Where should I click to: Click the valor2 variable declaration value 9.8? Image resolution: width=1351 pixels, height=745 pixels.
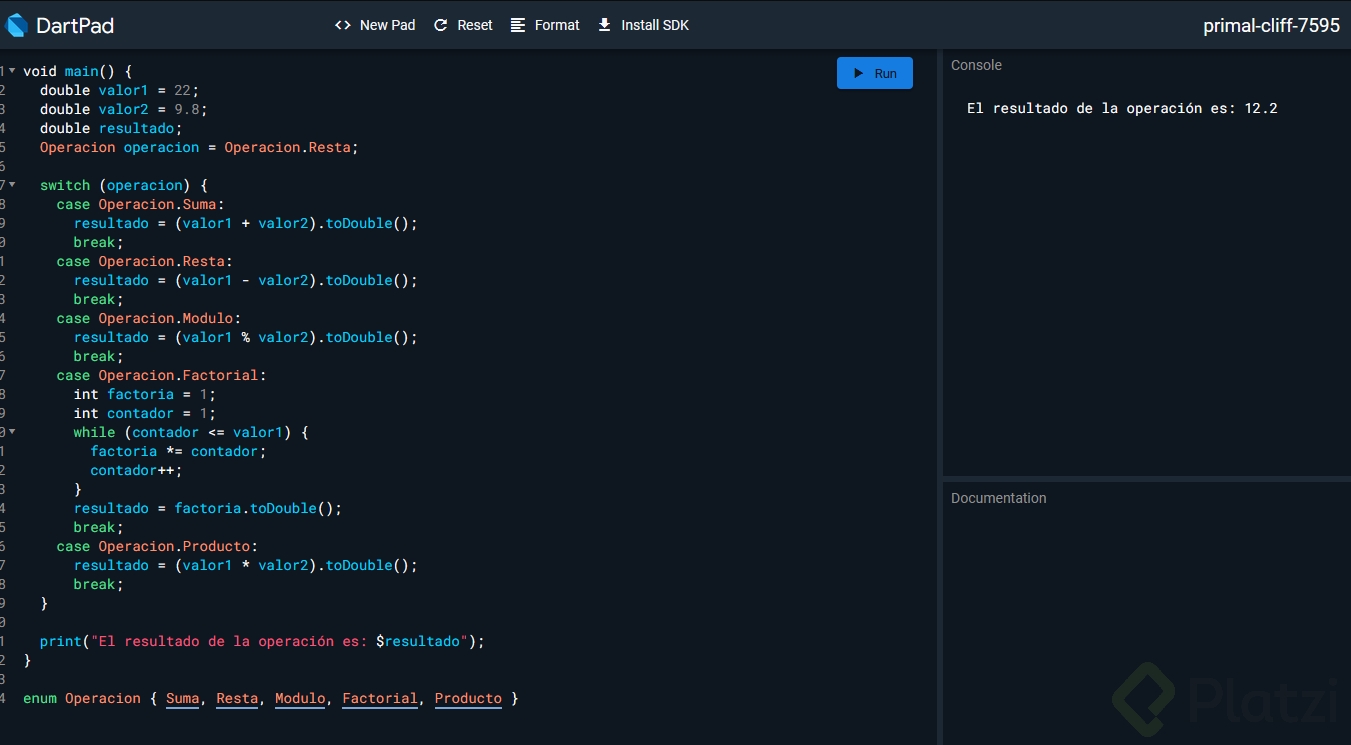pyautogui.click(x=187, y=109)
